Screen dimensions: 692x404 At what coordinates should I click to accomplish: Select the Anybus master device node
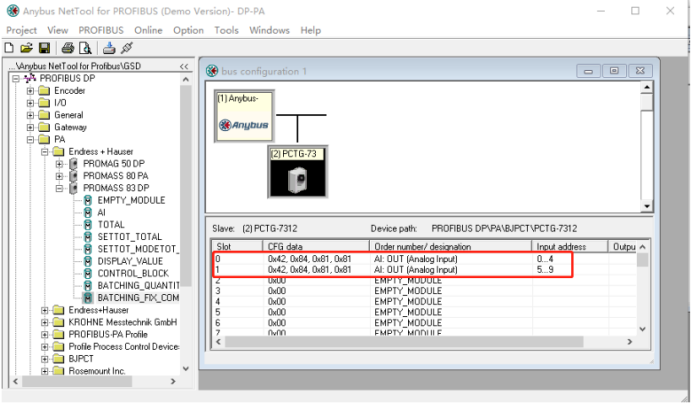244,116
